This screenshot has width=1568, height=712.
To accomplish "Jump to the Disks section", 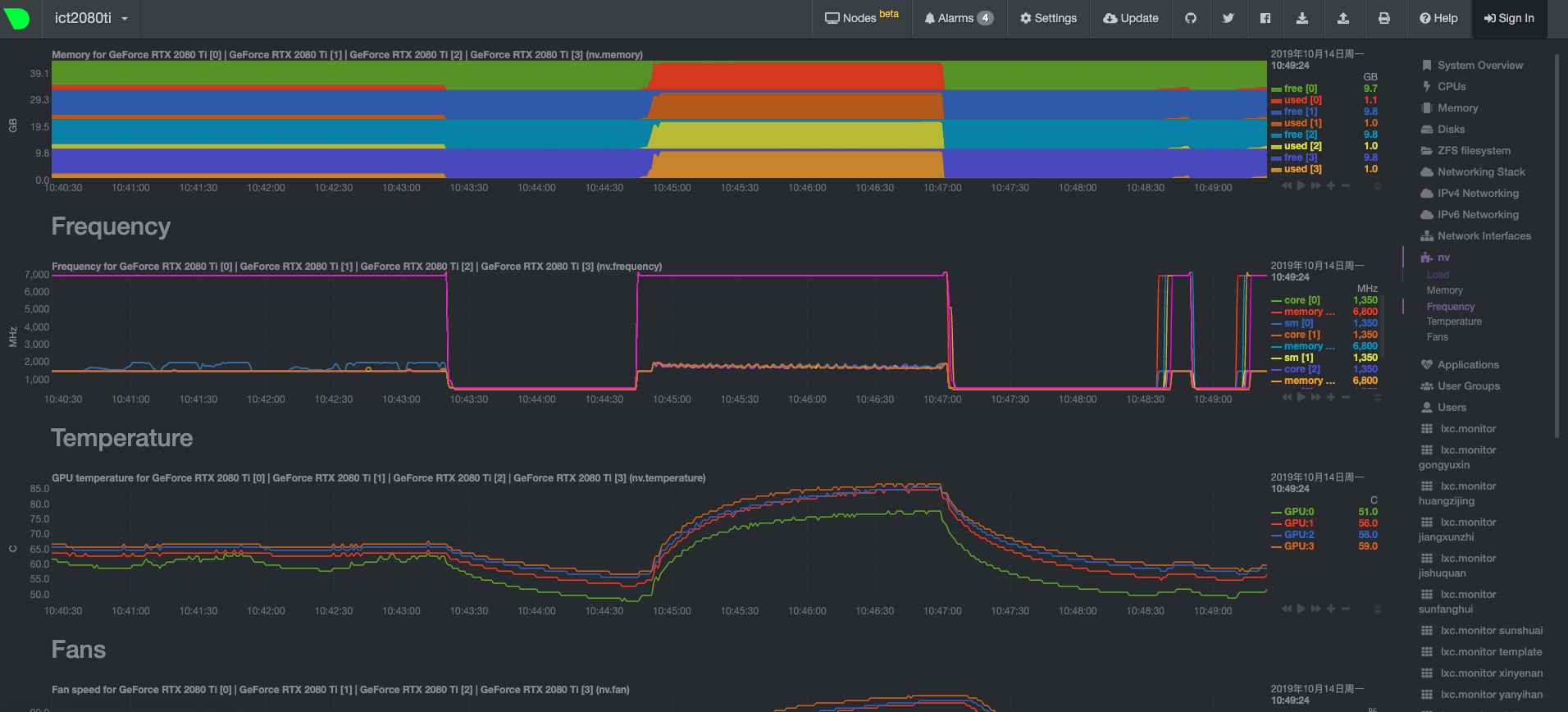I will pos(1451,130).
